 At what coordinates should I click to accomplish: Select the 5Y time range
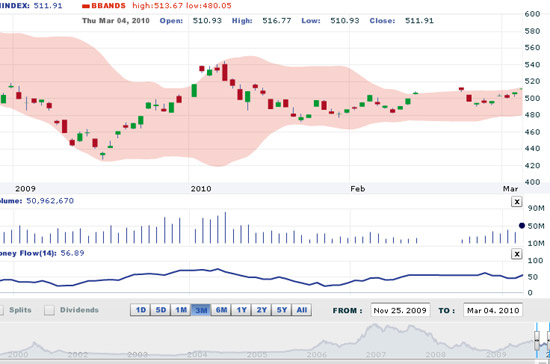[282, 310]
